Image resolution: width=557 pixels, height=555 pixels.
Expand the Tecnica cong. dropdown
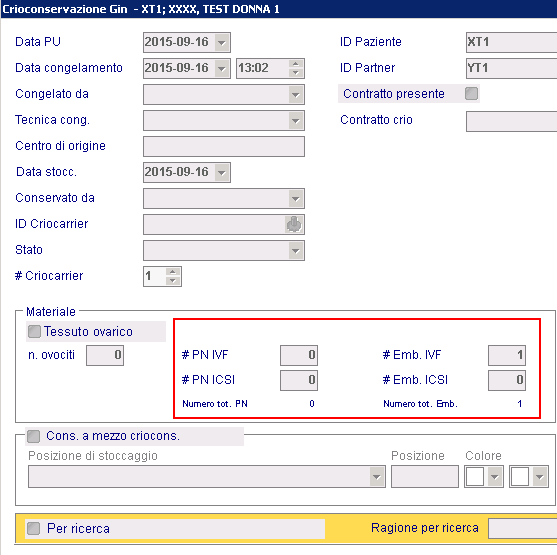point(296,120)
